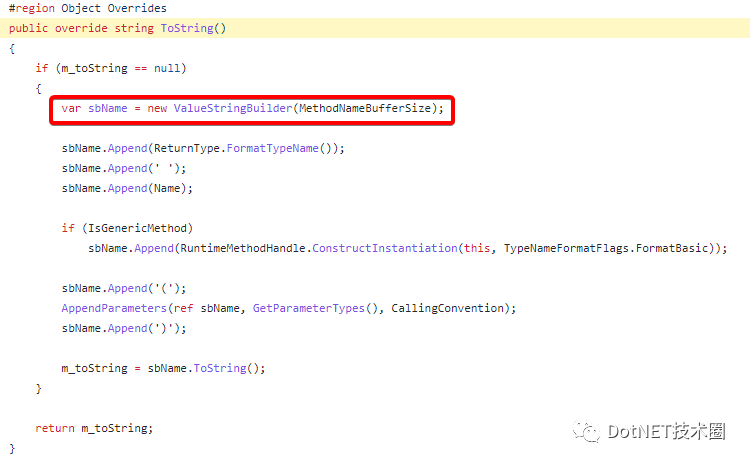Viewport: 750px width, 464px height.
Task: Click the MethodNameBufferSize argument
Action: pos(365,108)
